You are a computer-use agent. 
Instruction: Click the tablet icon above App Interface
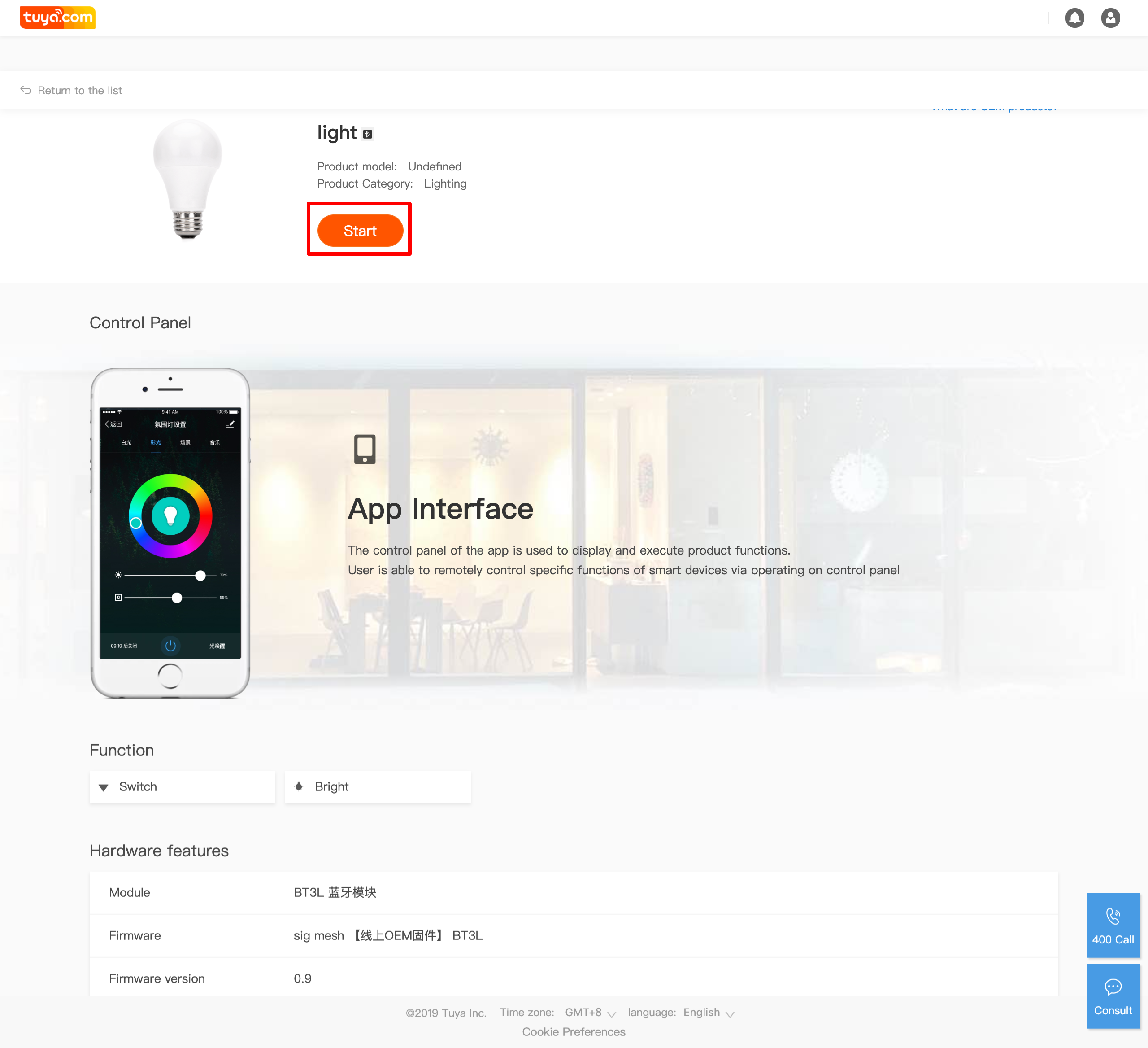[x=365, y=449]
